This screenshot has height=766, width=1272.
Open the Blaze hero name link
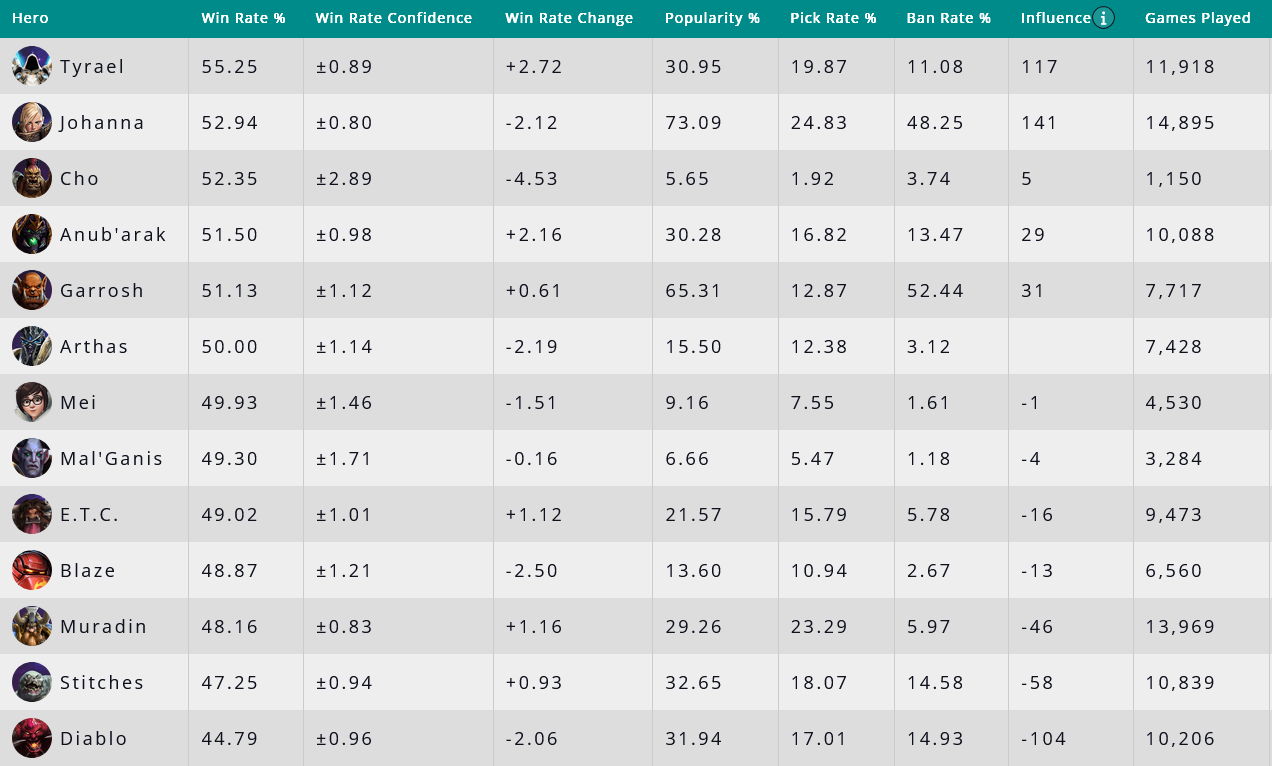click(x=88, y=571)
